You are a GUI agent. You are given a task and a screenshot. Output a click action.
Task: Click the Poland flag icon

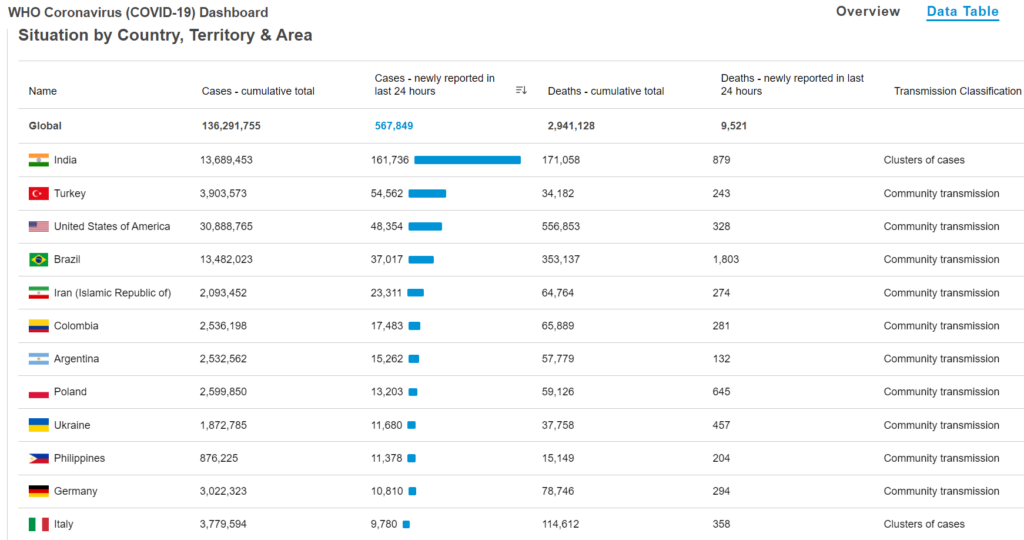point(39,392)
